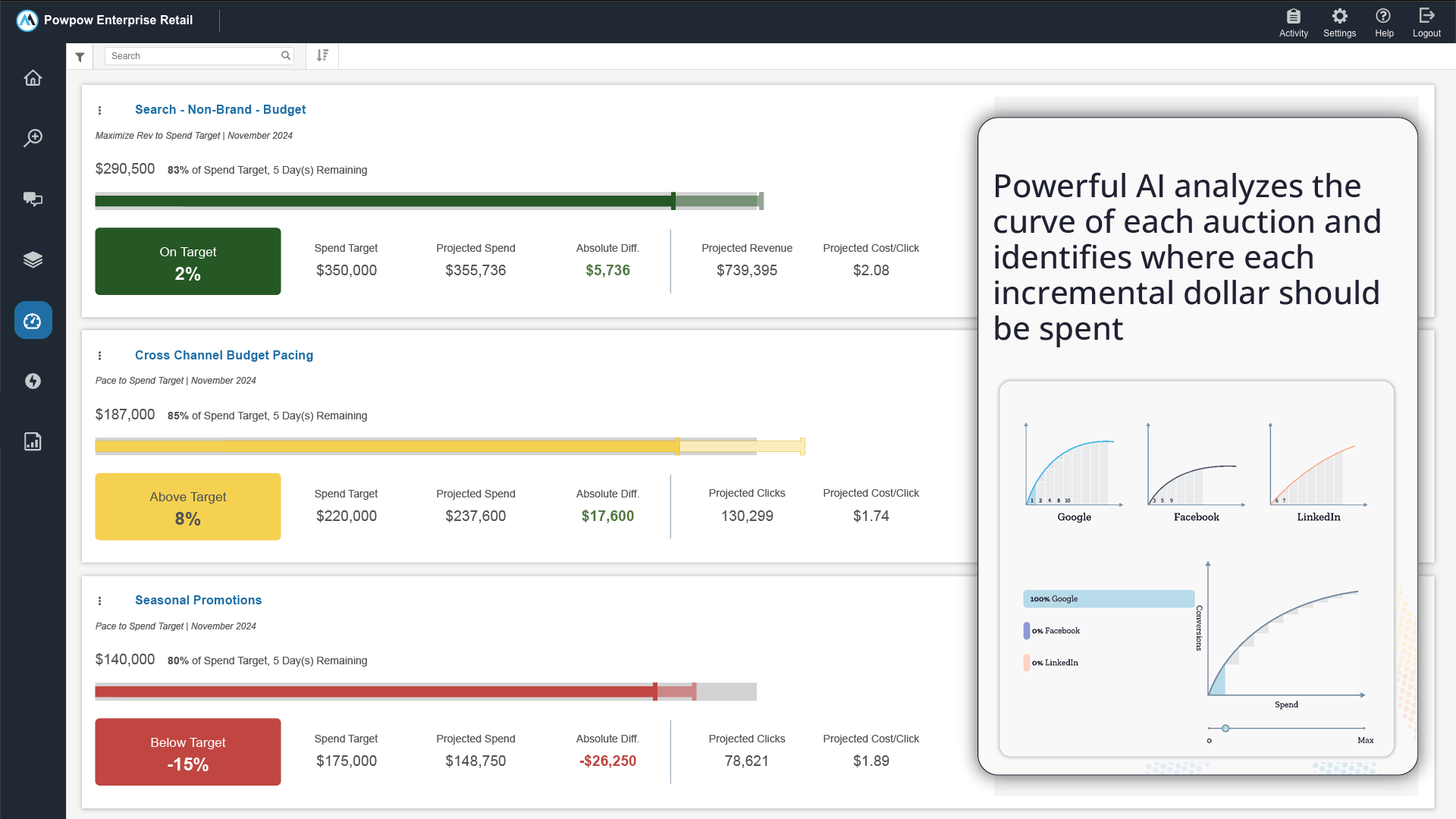
Task: Click the magnifier insights sidebar icon
Action: (33, 138)
